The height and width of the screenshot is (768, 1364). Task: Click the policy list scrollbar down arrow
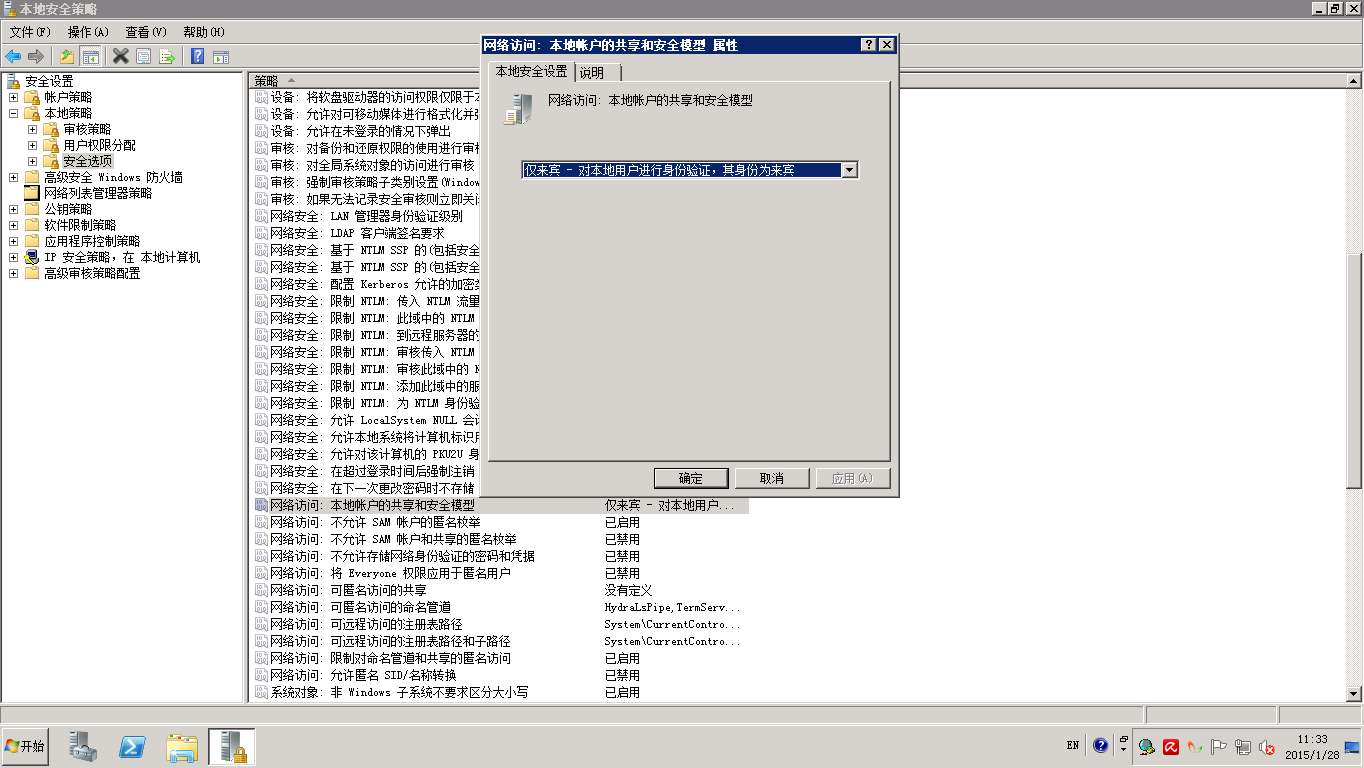(1354, 693)
